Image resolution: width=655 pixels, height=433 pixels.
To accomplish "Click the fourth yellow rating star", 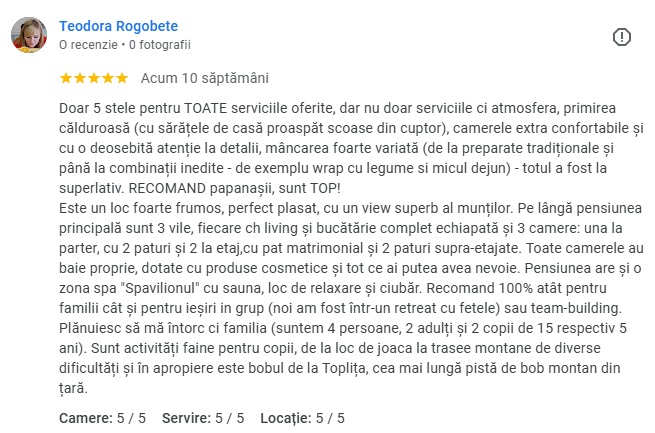I will tap(108, 77).
